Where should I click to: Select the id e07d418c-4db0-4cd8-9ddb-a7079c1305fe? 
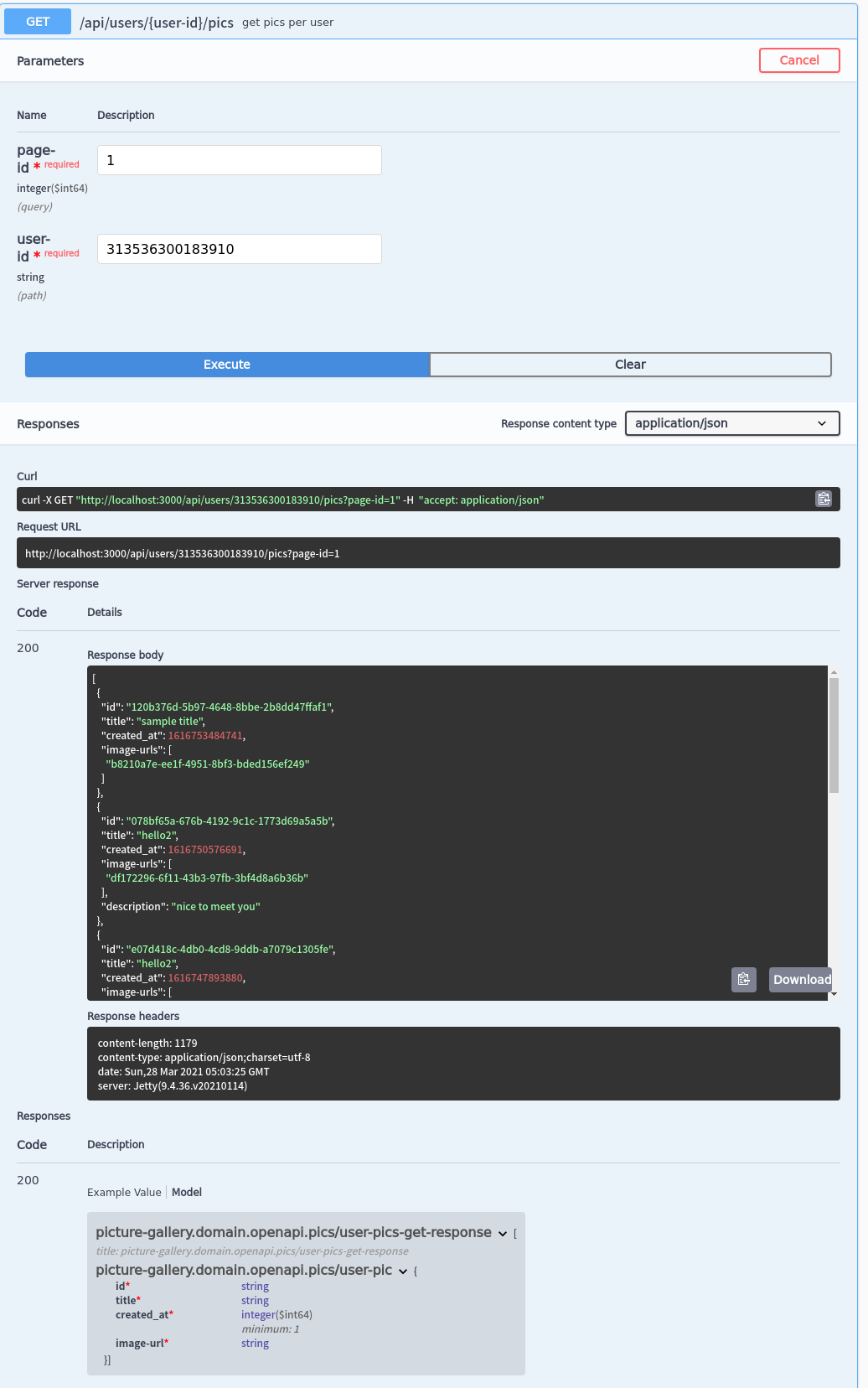click(x=230, y=949)
